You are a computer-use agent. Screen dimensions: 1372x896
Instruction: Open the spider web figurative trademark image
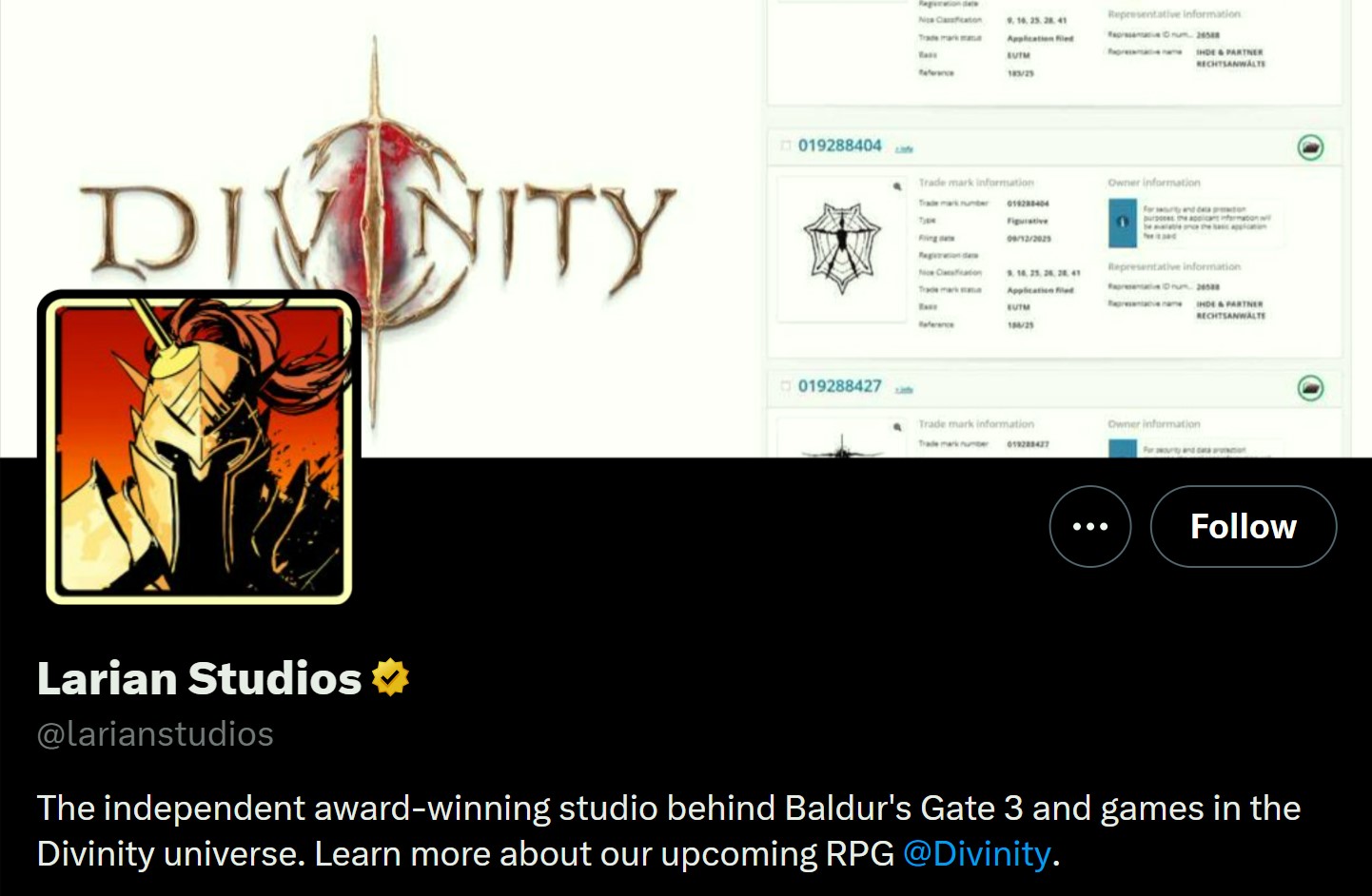840,247
